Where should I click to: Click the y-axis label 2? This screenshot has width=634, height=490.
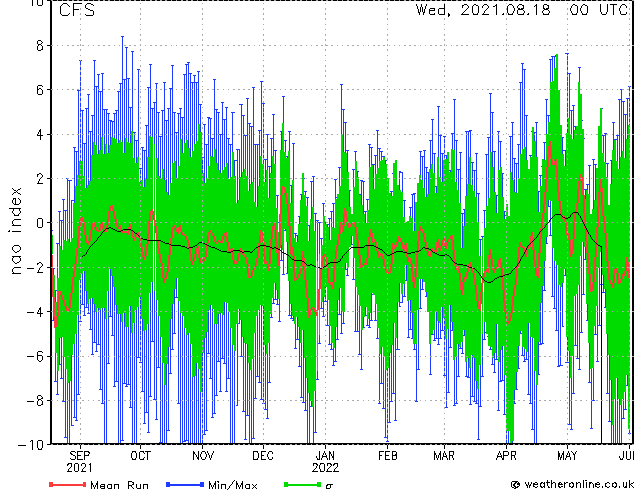[x=40, y=179]
